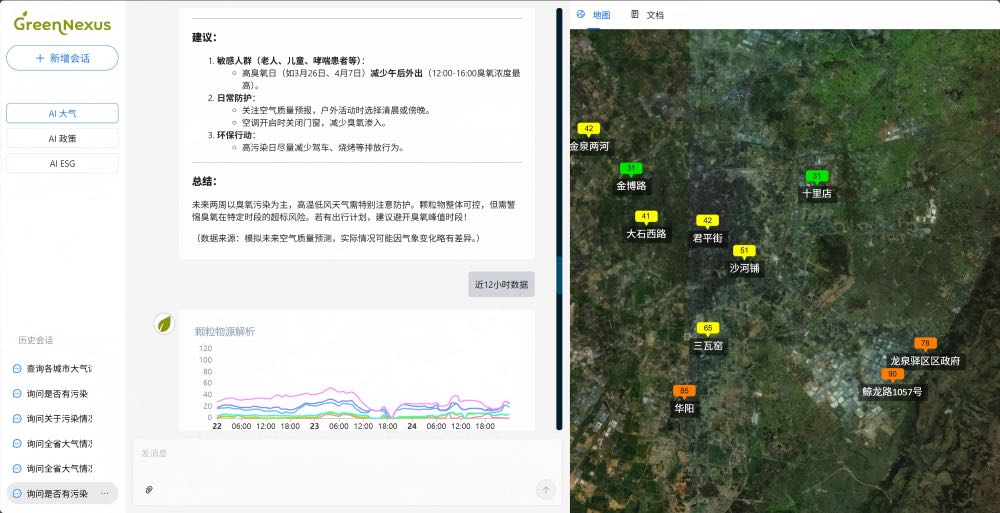1000x513 pixels.
Task: Select the AI ESG mode
Action: point(62,163)
